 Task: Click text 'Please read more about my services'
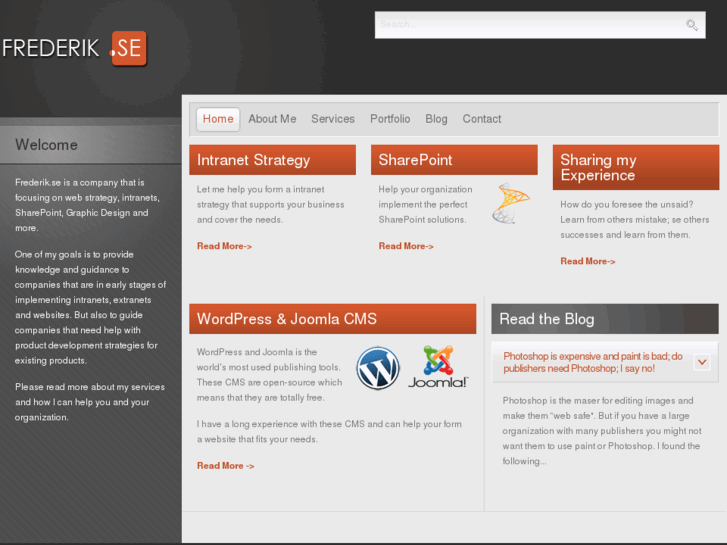pos(90,387)
